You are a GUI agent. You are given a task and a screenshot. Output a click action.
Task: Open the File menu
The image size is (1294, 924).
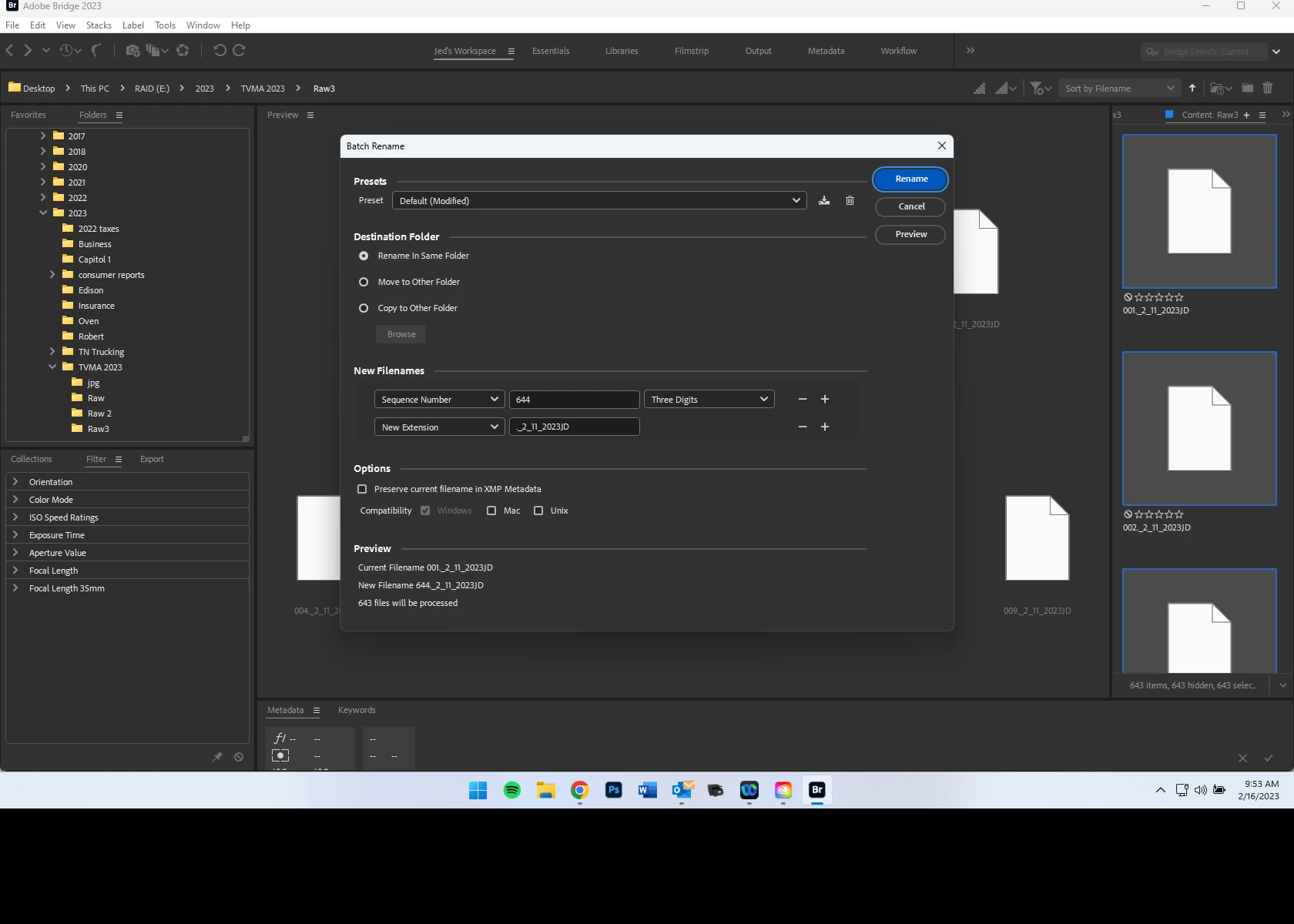tap(12, 25)
